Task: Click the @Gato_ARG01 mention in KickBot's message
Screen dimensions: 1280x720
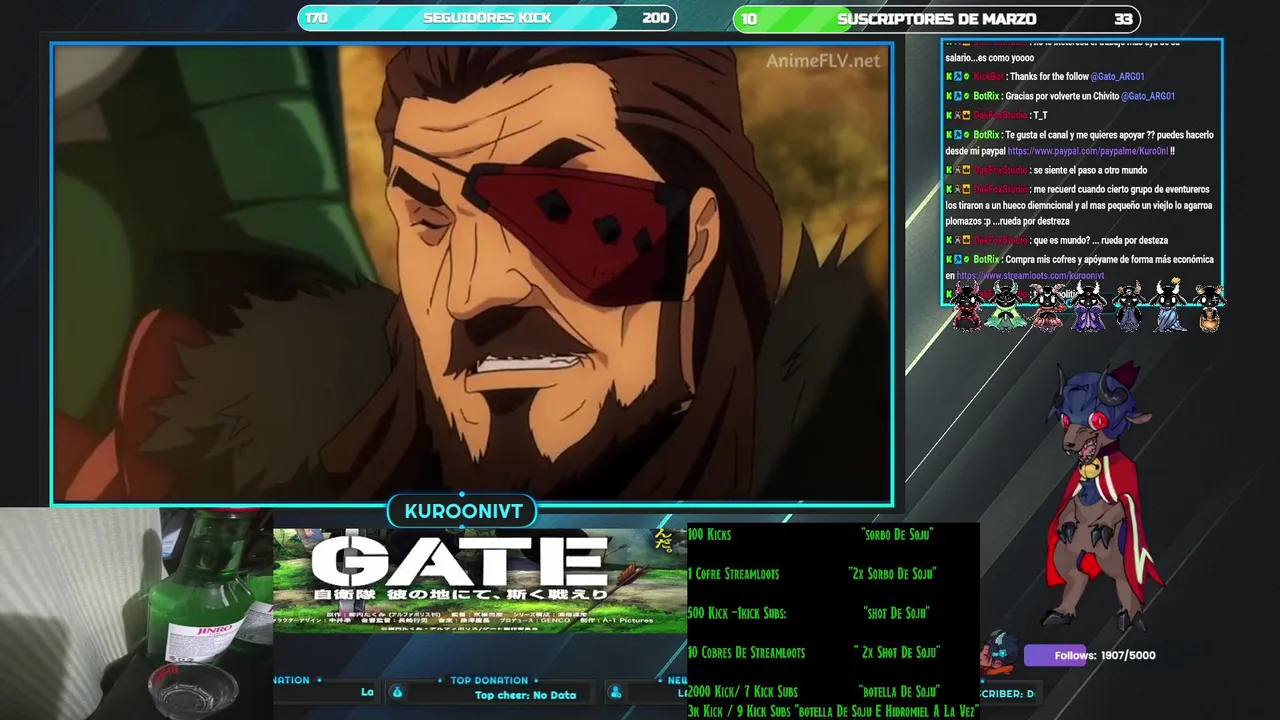Action: [1117, 76]
